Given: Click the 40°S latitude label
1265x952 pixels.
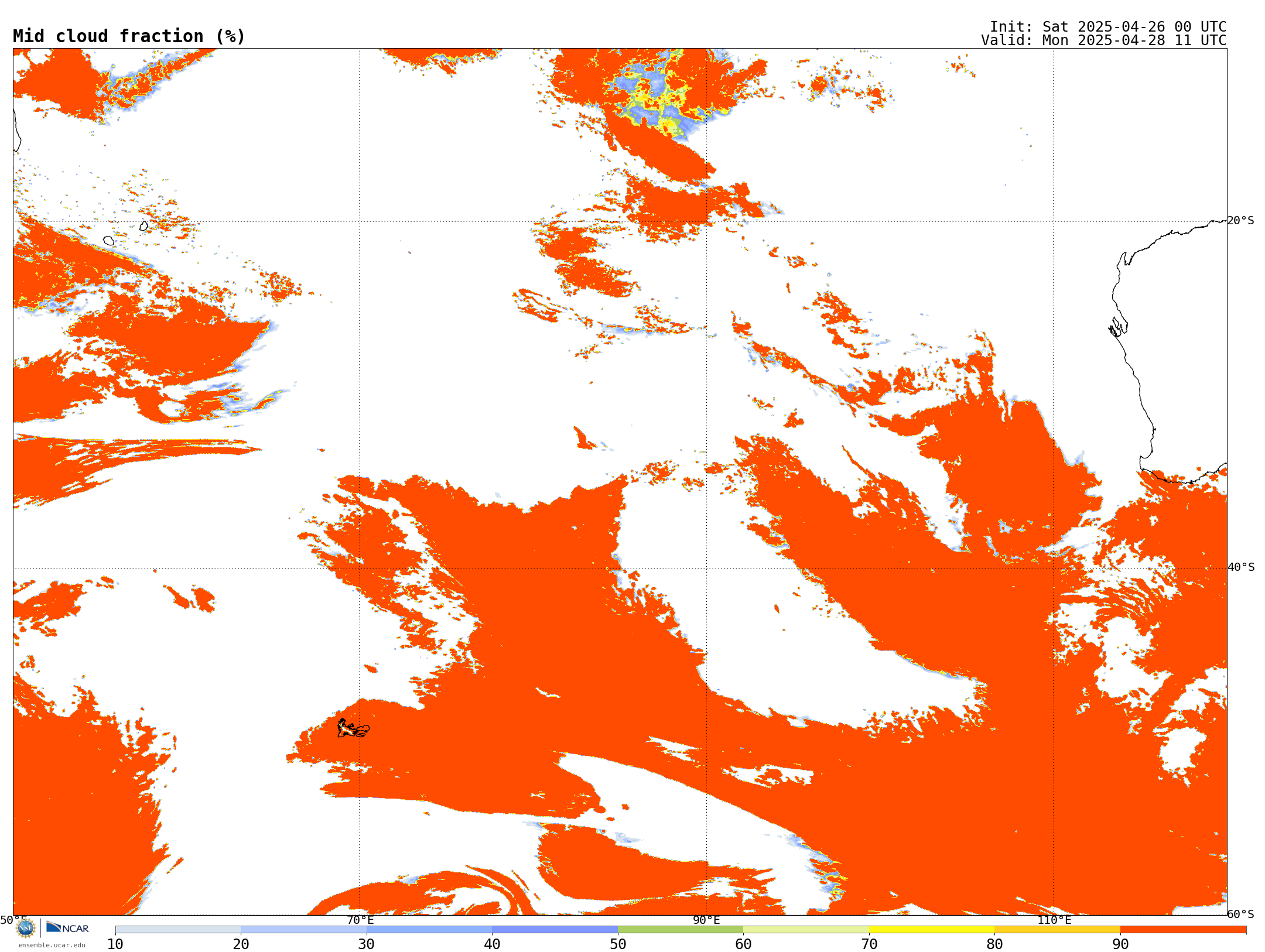Looking at the screenshot, I should coord(1241,567).
